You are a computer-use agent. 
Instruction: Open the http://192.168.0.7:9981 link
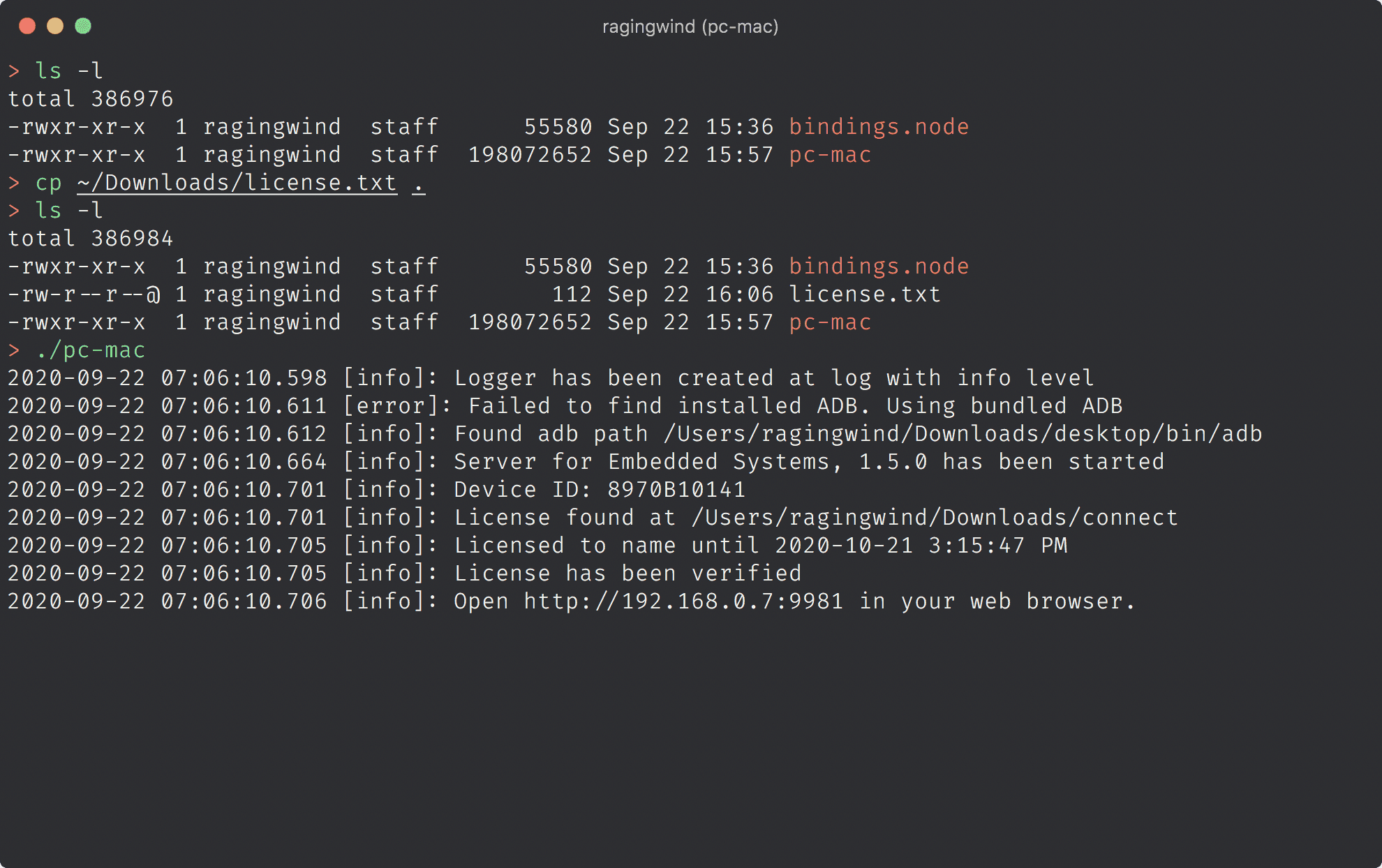[681, 601]
